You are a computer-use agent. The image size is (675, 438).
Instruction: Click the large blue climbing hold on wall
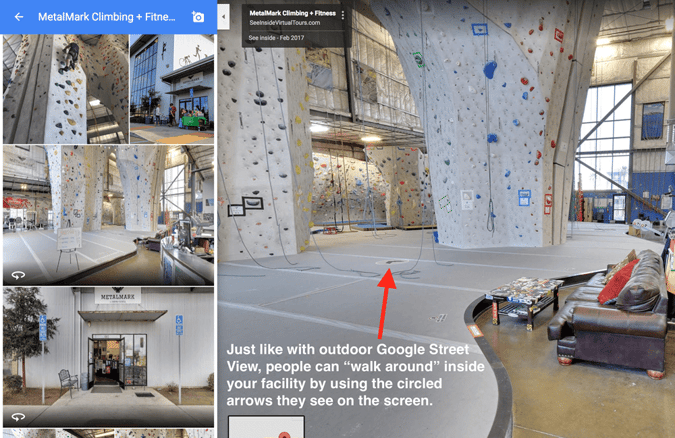tap(490, 70)
